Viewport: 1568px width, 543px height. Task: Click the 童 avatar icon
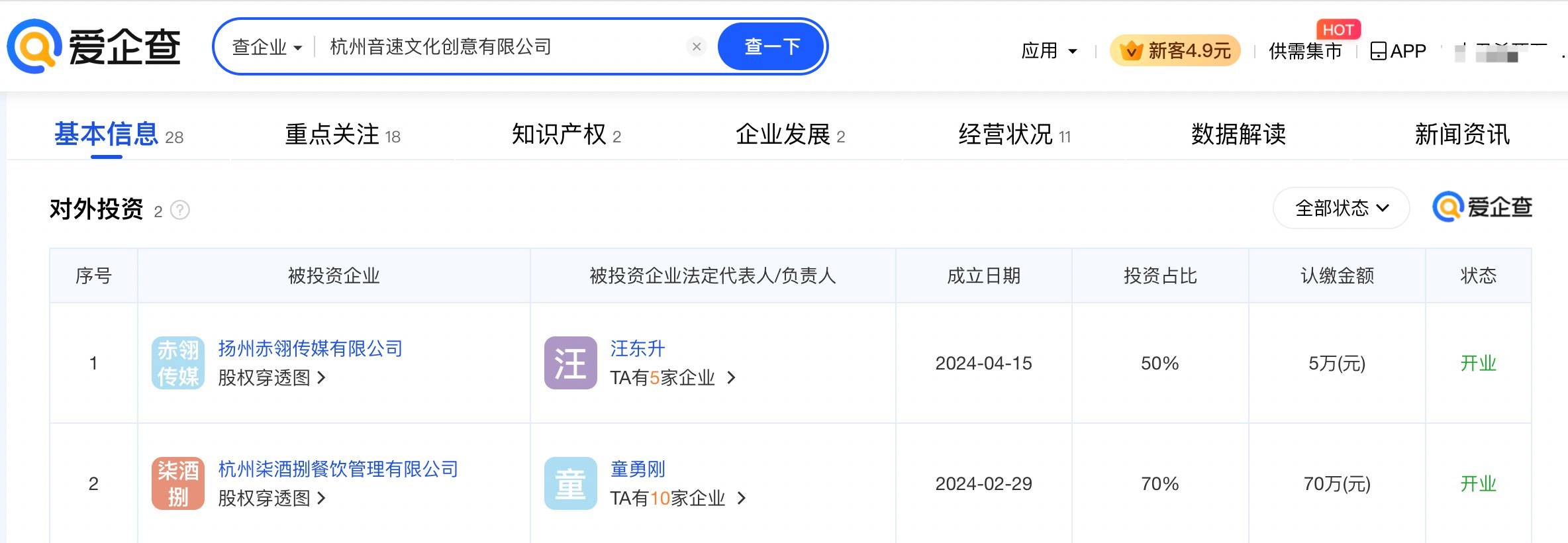pos(571,483)
